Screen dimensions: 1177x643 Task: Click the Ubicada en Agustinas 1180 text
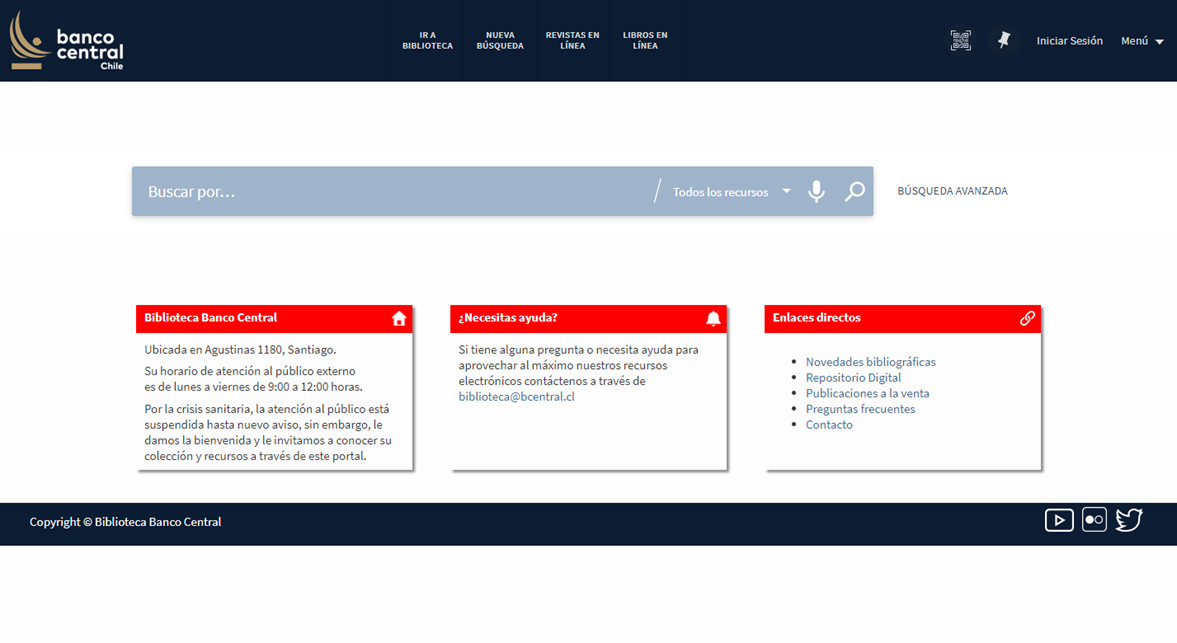(240, 350)
